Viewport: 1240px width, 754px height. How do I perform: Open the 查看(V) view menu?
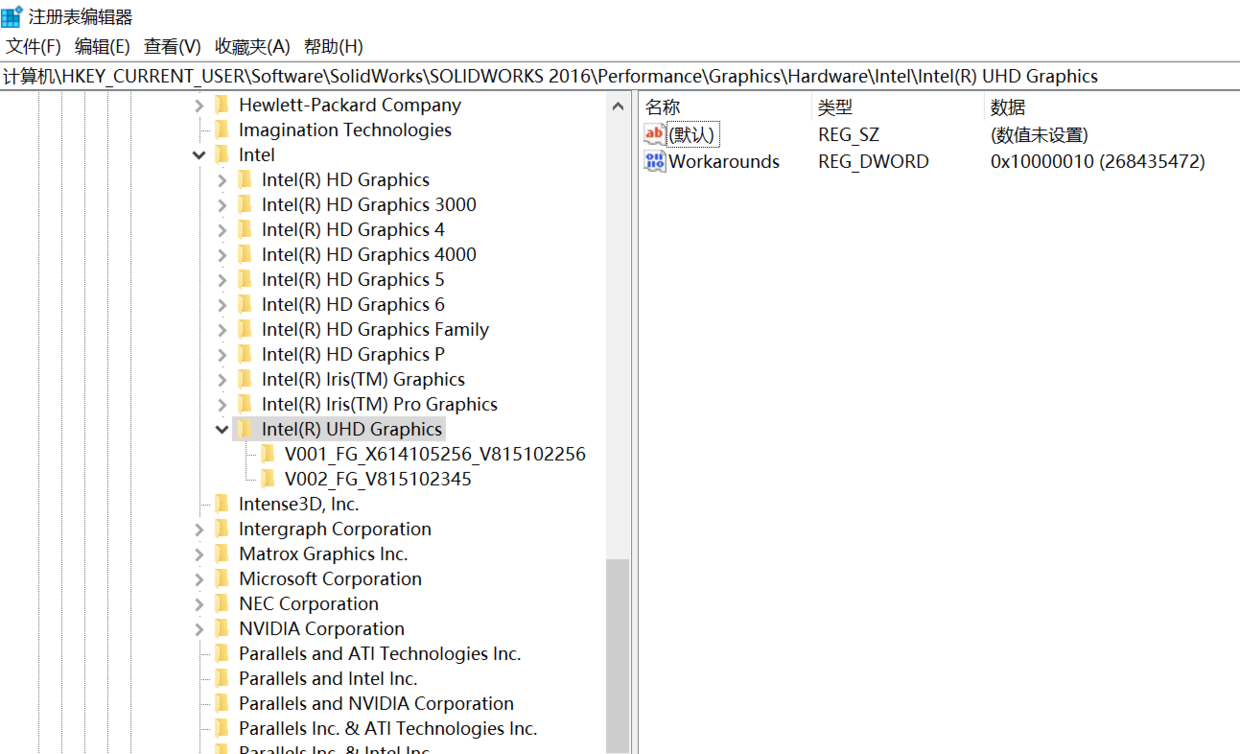[x=172, y=47]
